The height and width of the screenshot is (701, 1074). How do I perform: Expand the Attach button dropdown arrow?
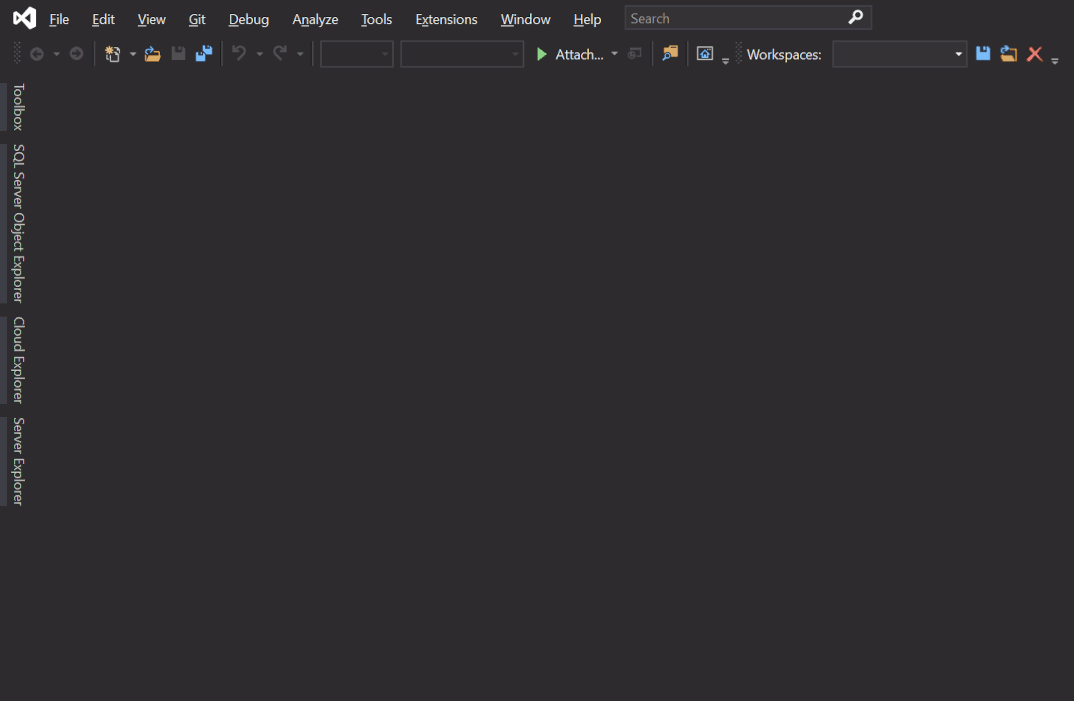click(x=614, y=54)
